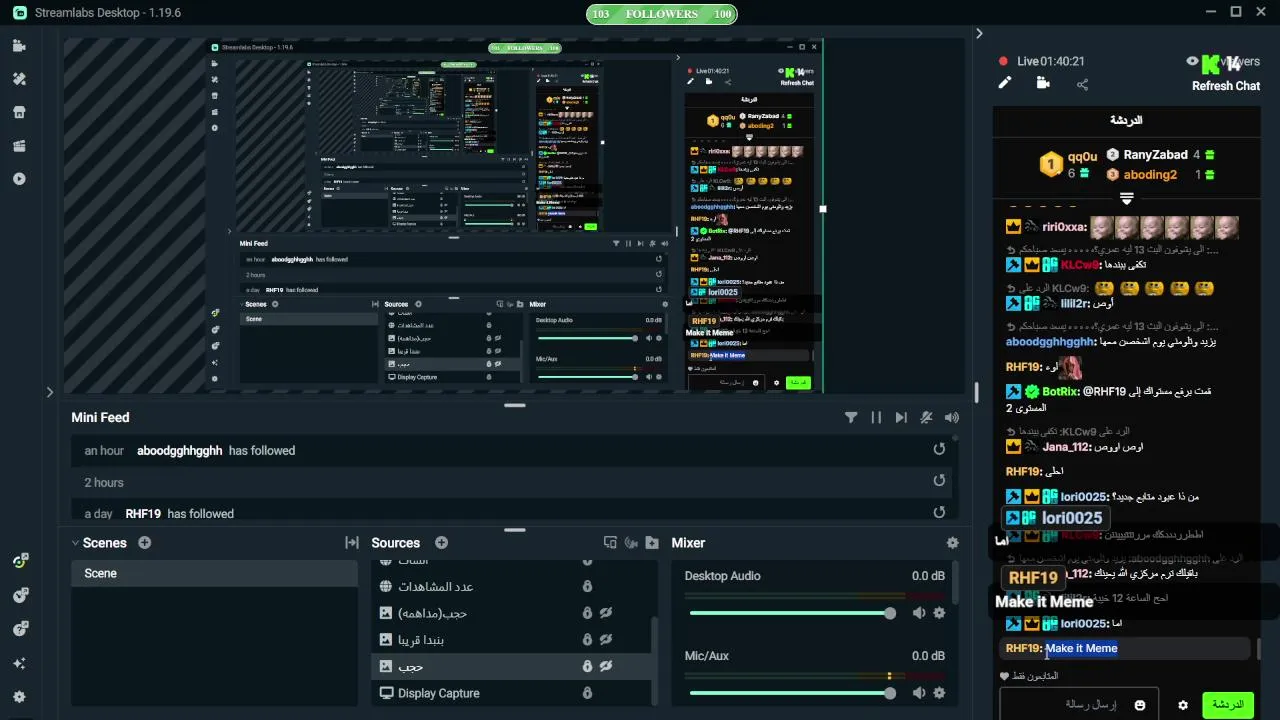
Task: Click the add source folder icon
Action: click(x=652, y=543)
